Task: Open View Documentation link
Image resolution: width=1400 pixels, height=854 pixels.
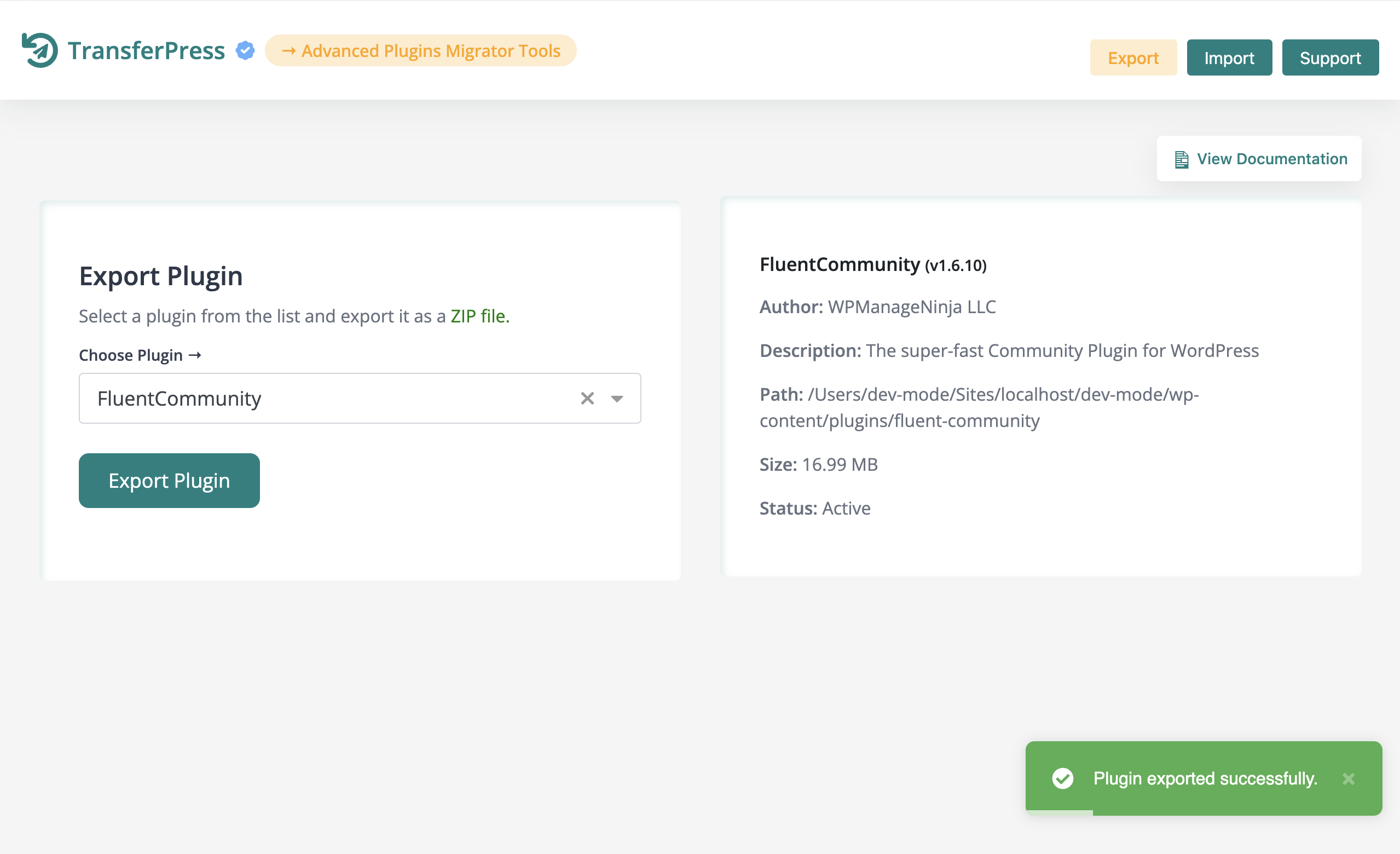Action: (1259, 159)
